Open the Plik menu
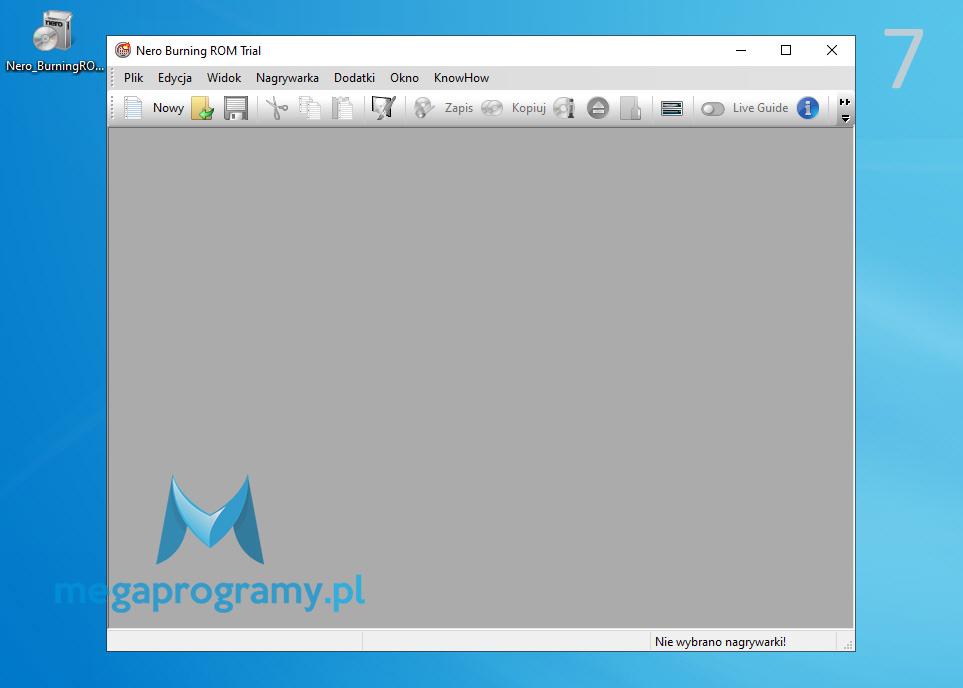 point(133,78)
